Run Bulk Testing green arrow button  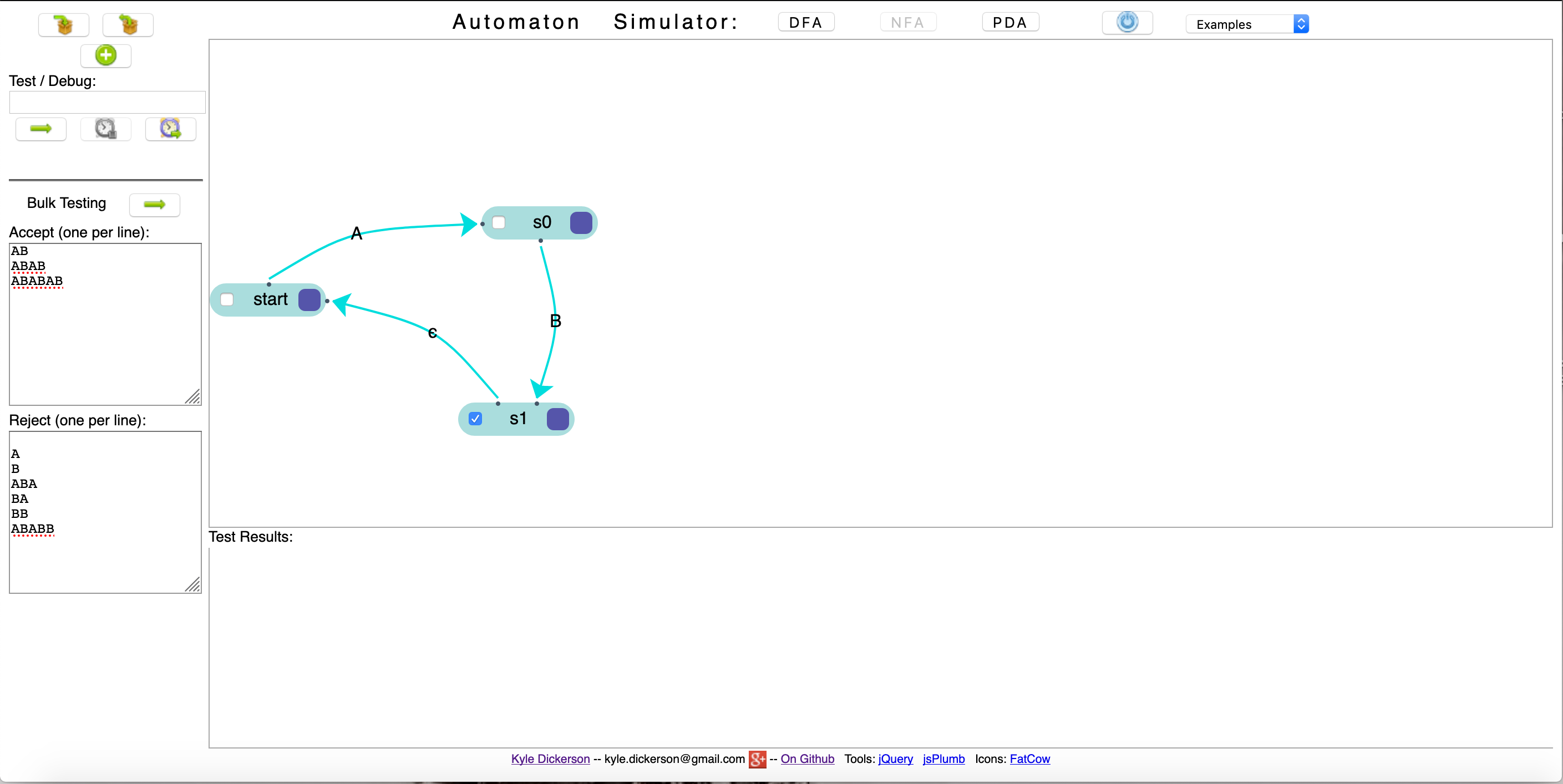click(154, 205)
